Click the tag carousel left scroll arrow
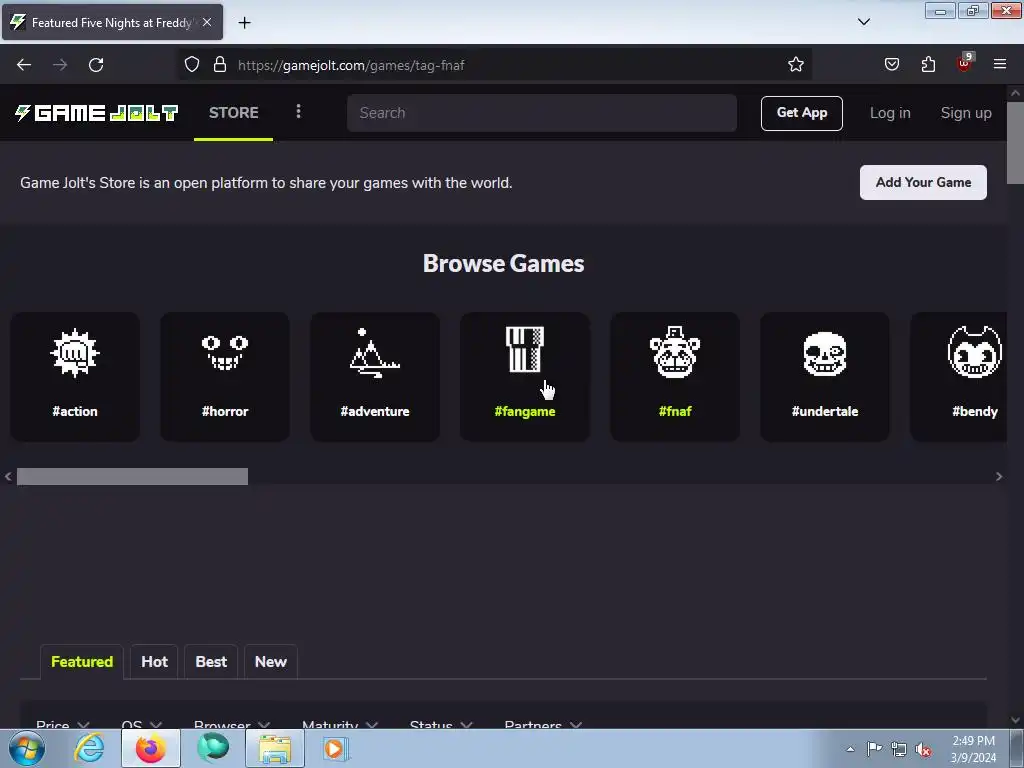Screen dimensions: 1024x768 pos(8,476)
